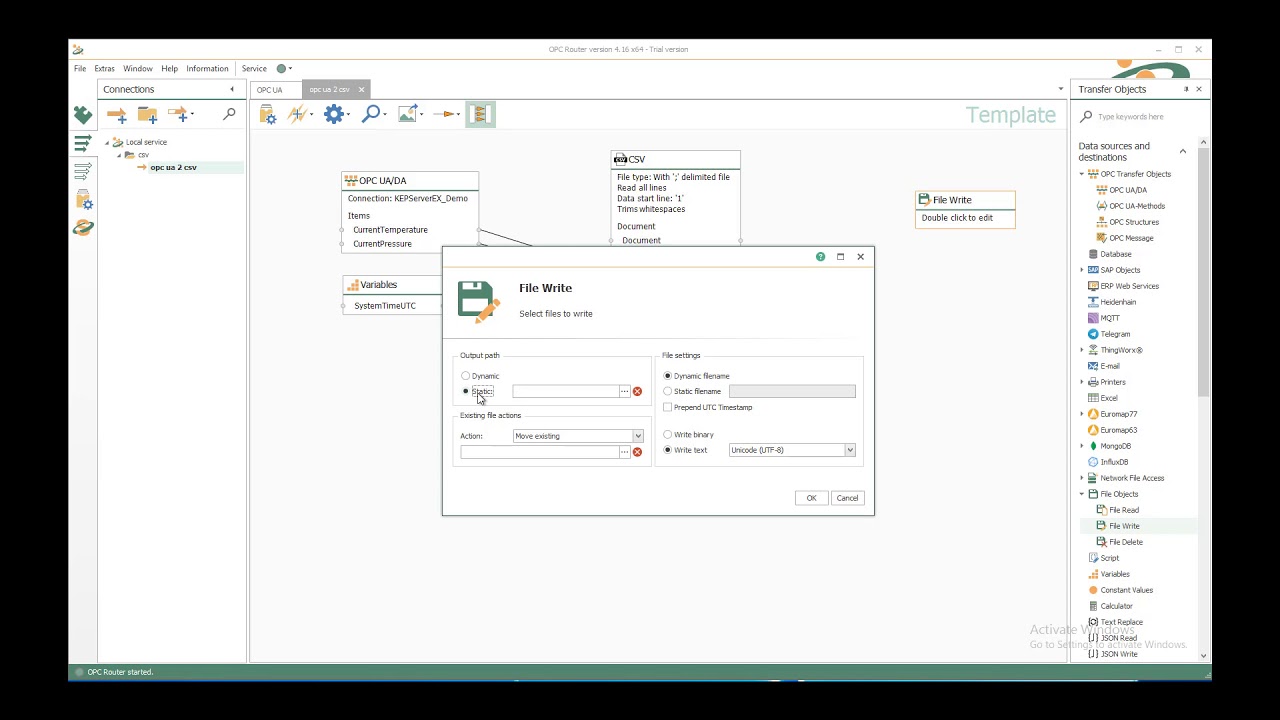This screenshot has width=1280, height=720.
Task: Click the blue gear settings toolbar icon
Action: click(334, 114)
